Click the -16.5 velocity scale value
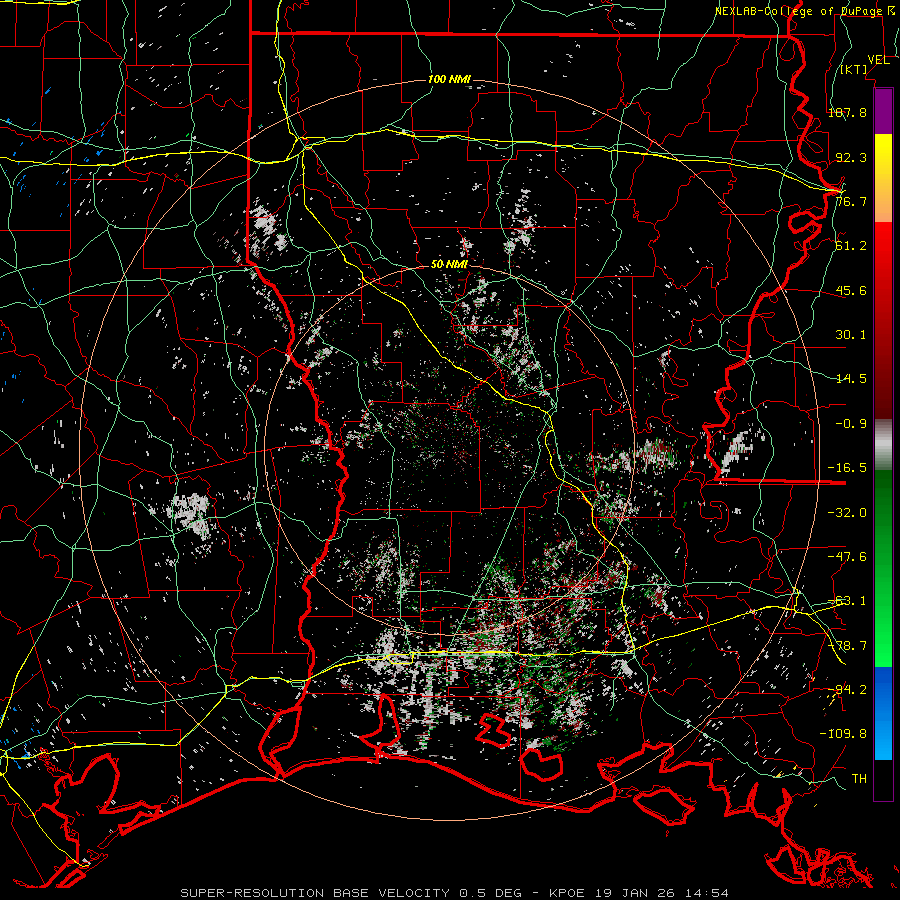 pyautogui.click(x=847, y=468)
